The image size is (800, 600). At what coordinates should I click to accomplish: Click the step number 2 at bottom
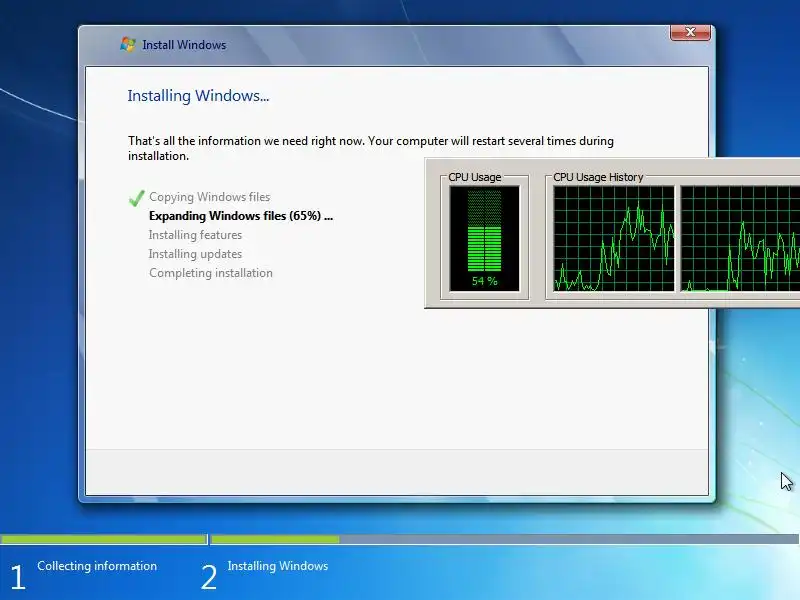coord(209,577)
